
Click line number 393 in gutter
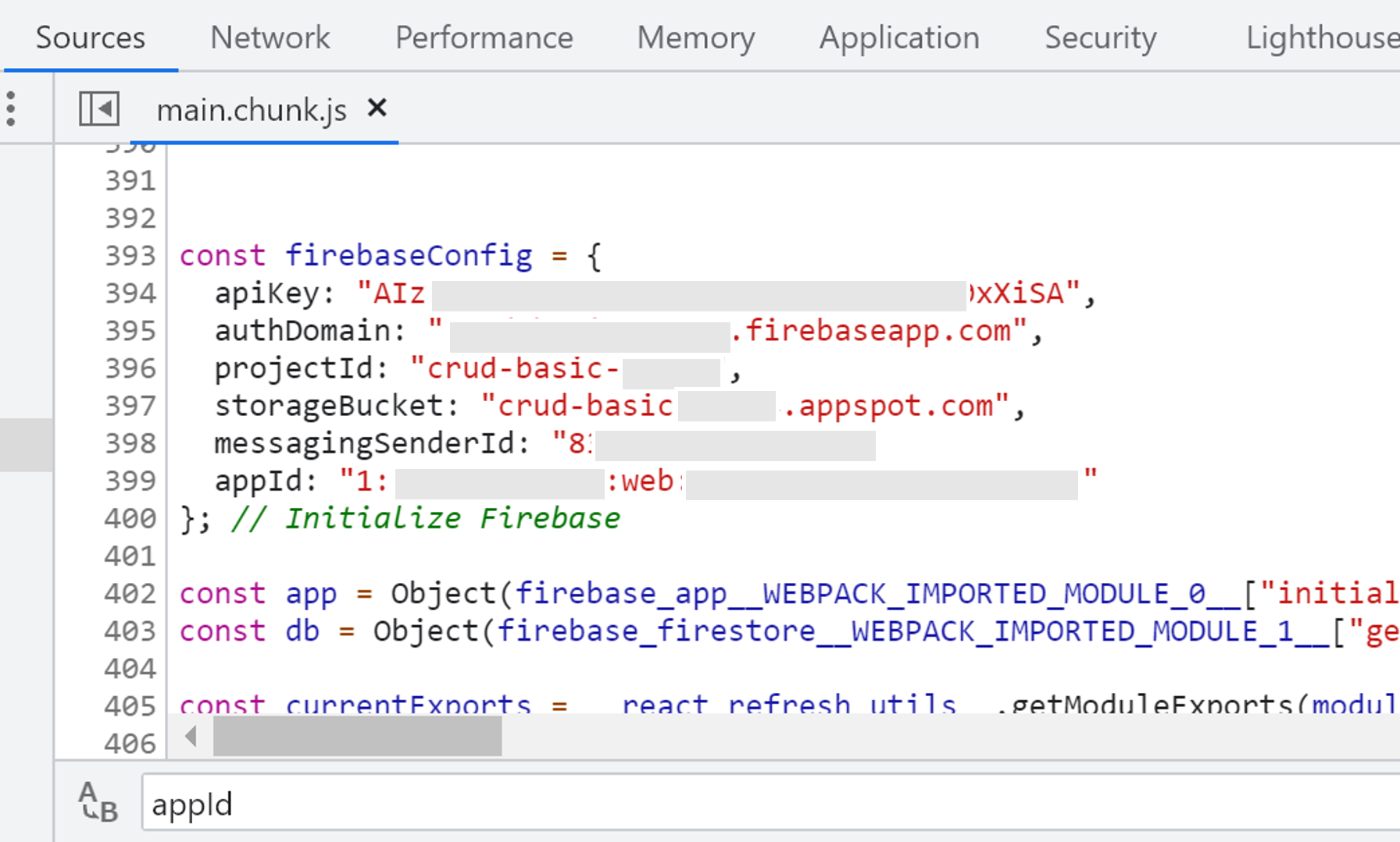pyautogui.click(x=130, y=256)
